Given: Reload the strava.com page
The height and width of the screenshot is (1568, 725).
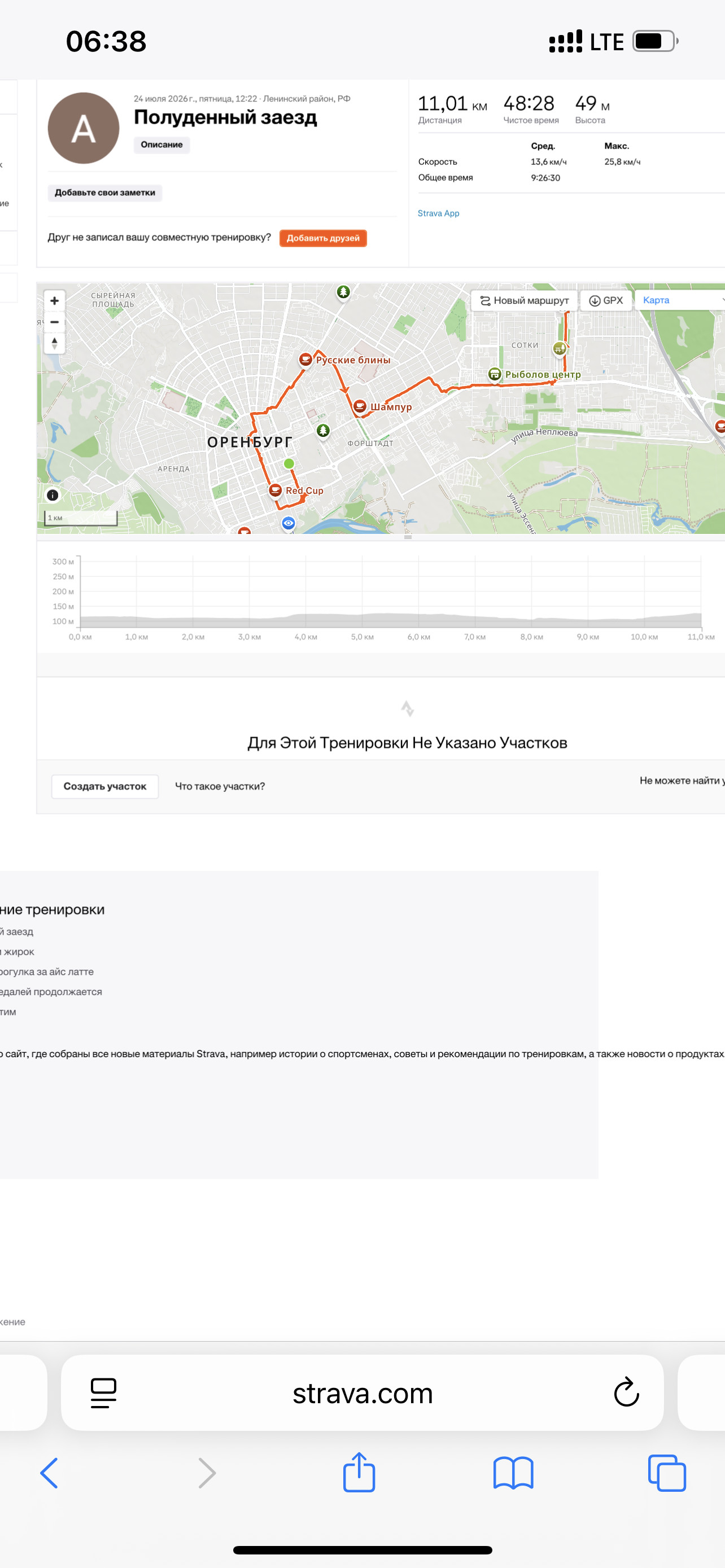Looking at the screenshot, I should coord(626,1392).
